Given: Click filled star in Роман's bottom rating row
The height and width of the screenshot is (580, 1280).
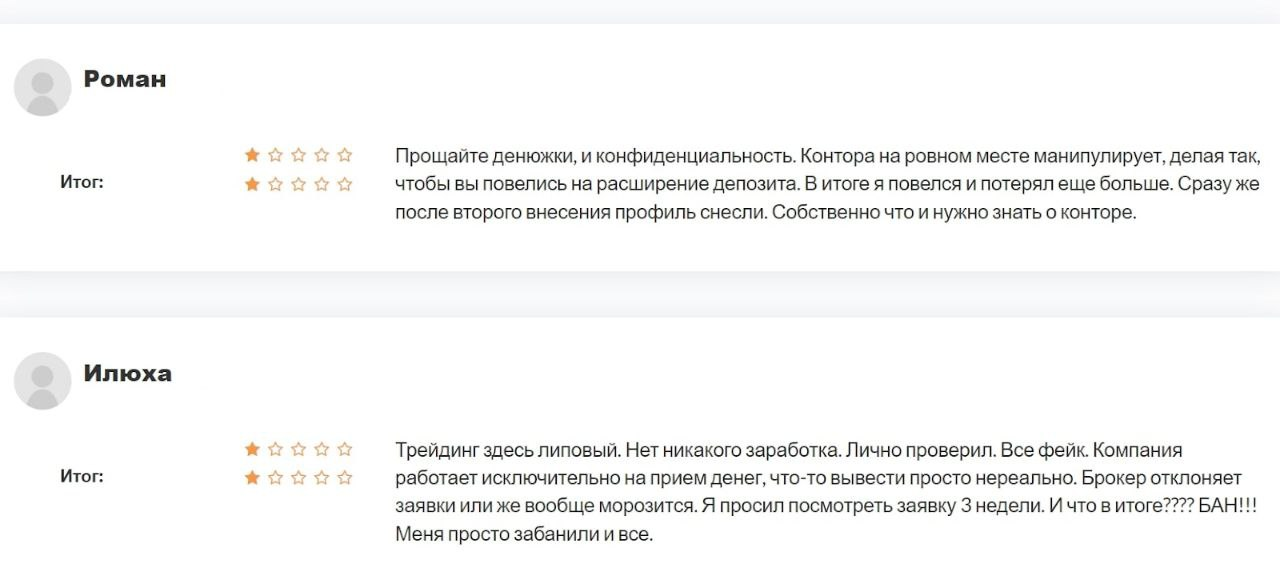Looking at the screenshot, I should [252, 184].
